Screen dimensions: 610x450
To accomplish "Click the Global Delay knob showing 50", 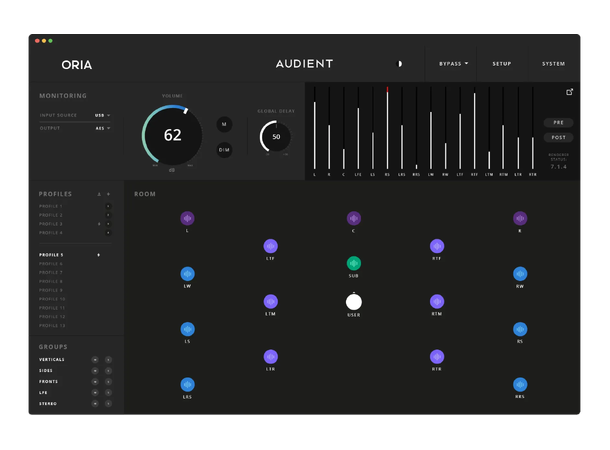I will [276, 137].
